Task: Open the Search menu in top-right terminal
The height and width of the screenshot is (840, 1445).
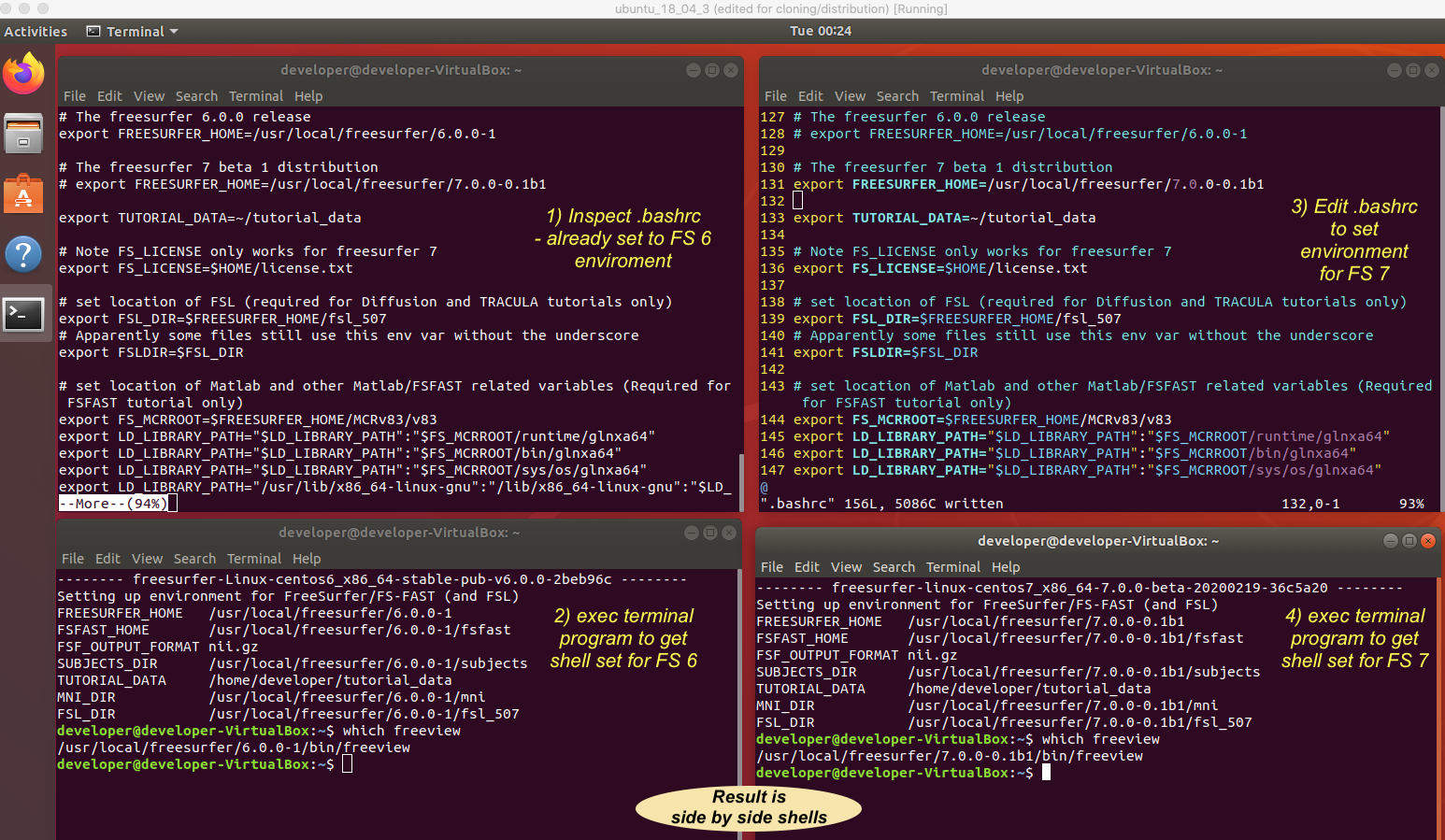Action: pyautogui.click(x=896, y=96)
